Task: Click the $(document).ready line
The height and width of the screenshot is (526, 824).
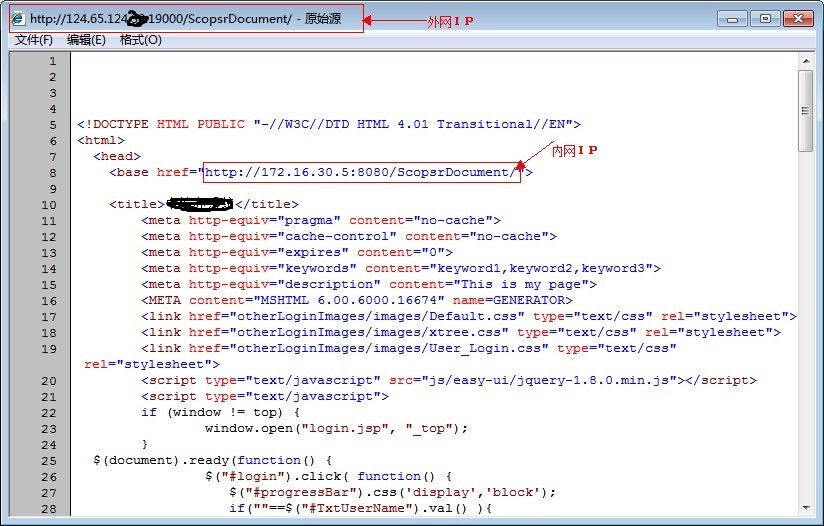Action: [213, 461]
